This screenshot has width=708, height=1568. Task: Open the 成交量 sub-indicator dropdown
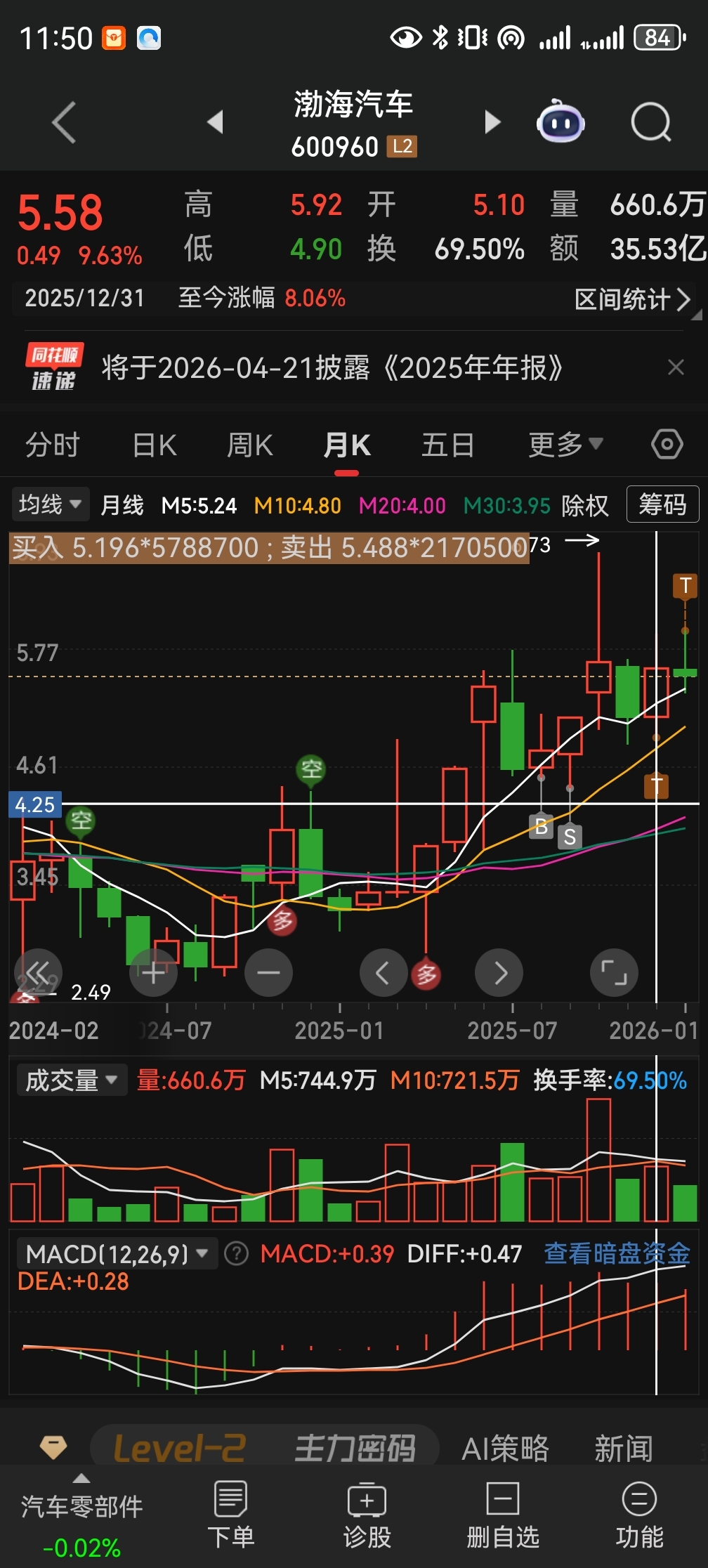(71, 1080)
